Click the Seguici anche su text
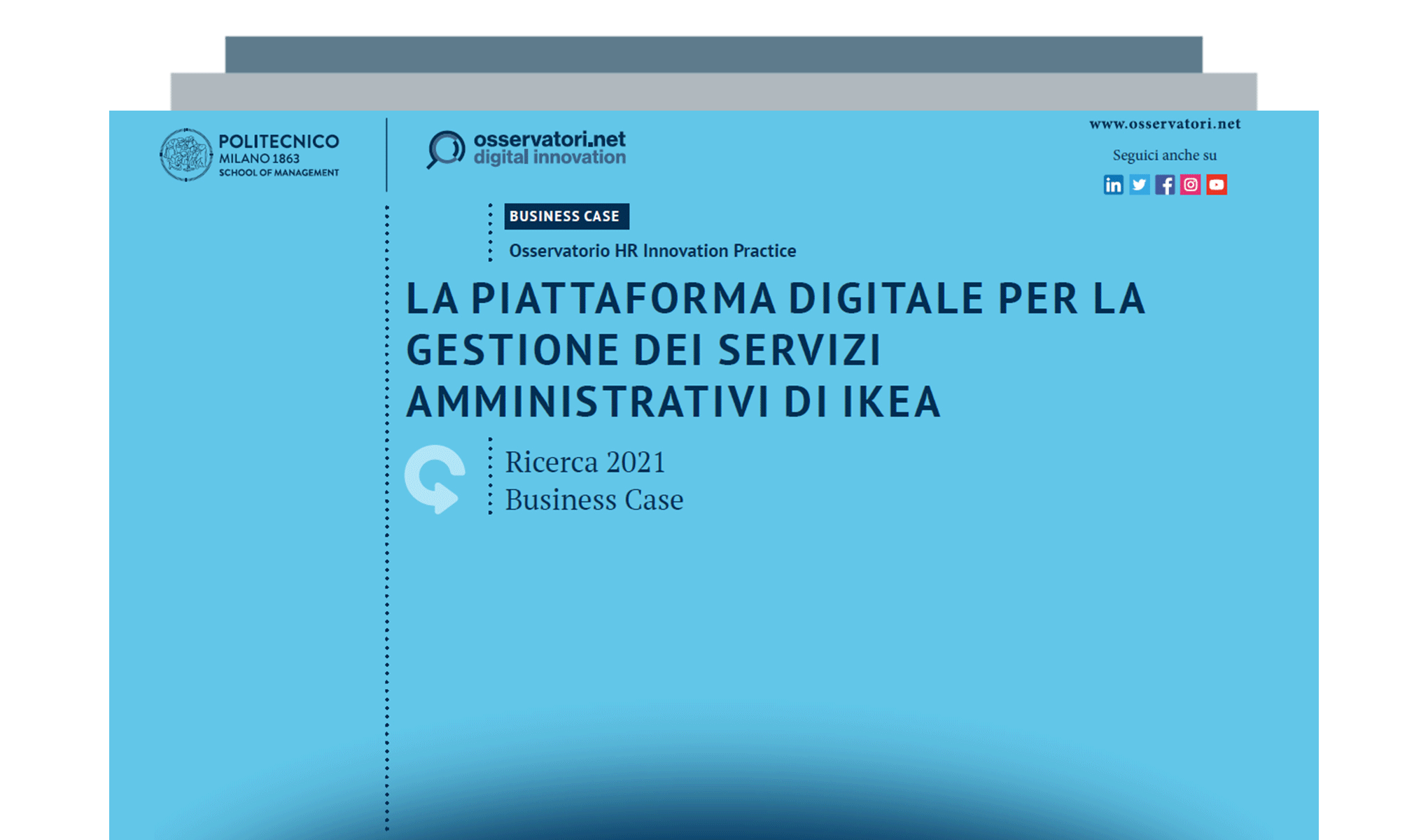 click(1165, 155)
